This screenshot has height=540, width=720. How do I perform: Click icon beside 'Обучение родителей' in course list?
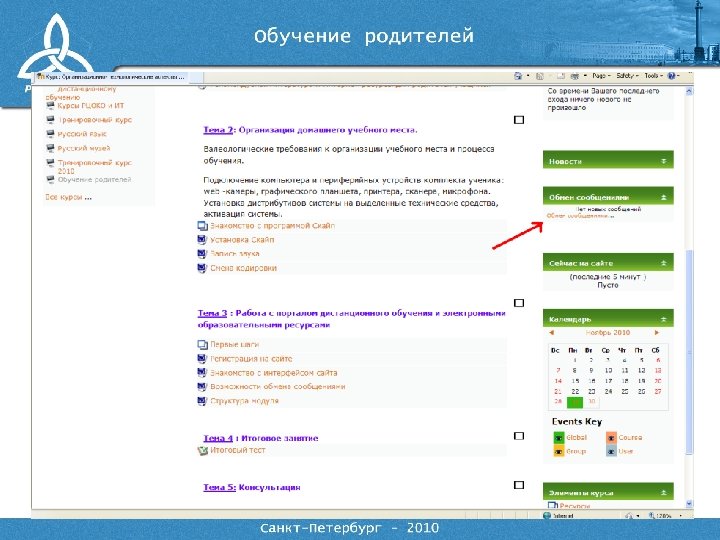(51, 180)
